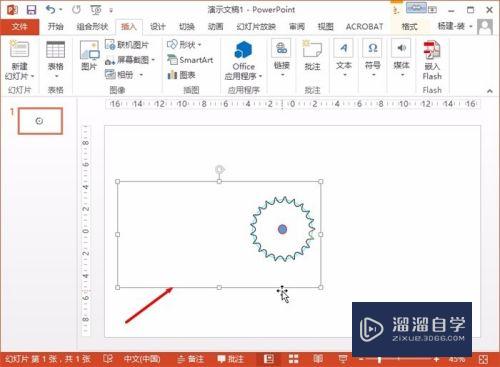This screenshot has width=500, height=367.
Task: Open the 媒体 (Media) button
Action: [401, 57]
